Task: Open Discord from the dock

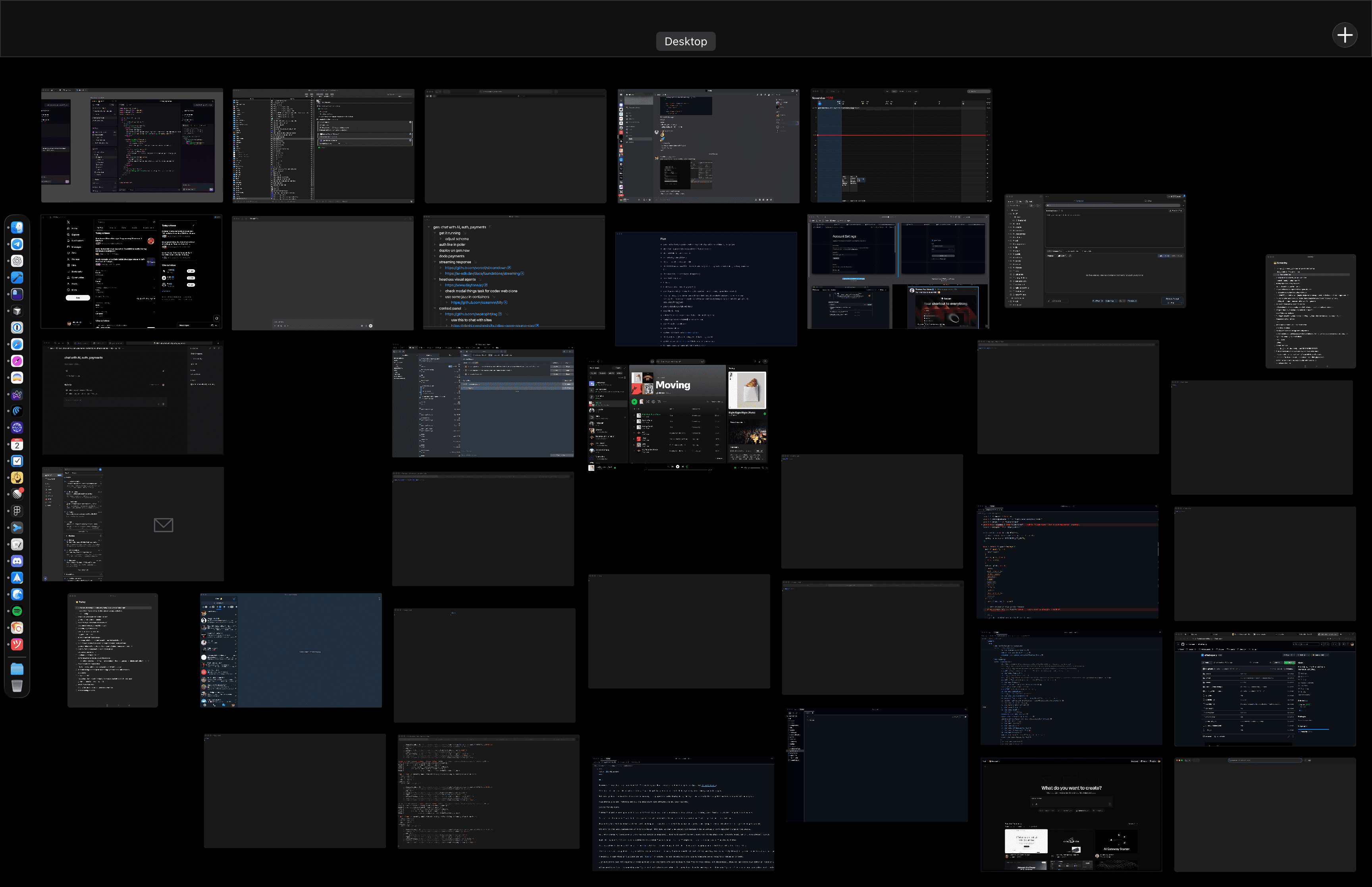Action: pos(17,561)
